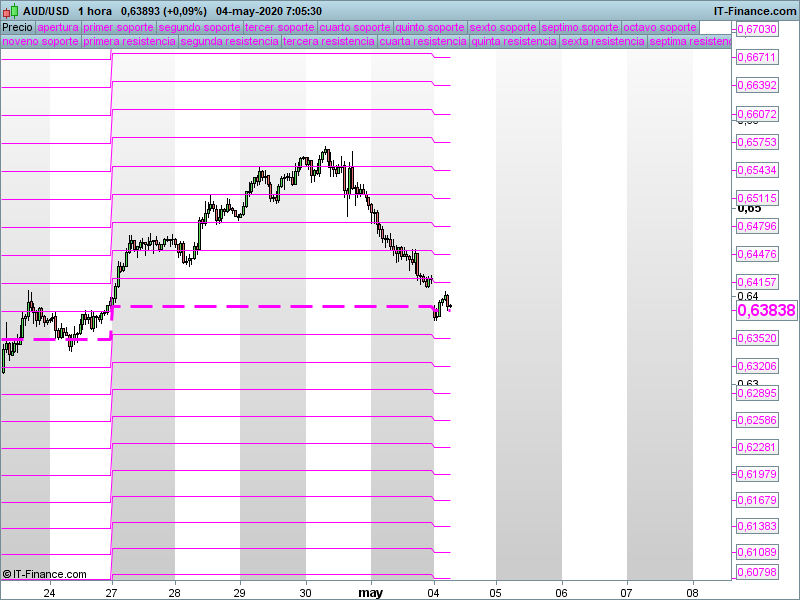The height and width of the screenshot is (600, 800).
Task: Select the 'quinto soporte' legend label
Action: [431, 27]
